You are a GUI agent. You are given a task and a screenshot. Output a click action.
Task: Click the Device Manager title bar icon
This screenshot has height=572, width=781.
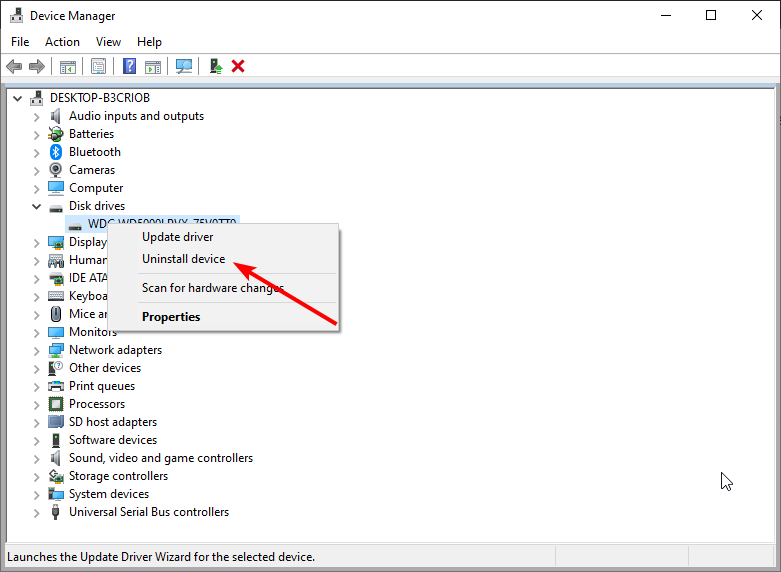pyautogui.click(x=16, y=15)
